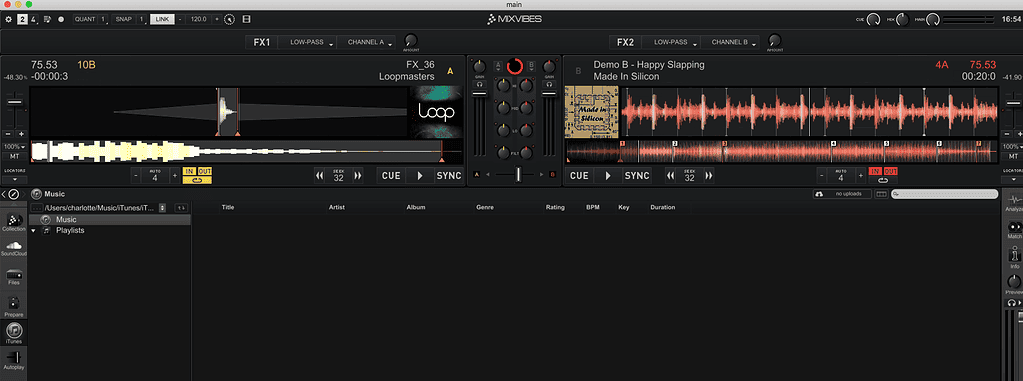This screenshot has width=1023, height=381.
Task: Click the tap tempo circle icon
Action: coord(229,19)
